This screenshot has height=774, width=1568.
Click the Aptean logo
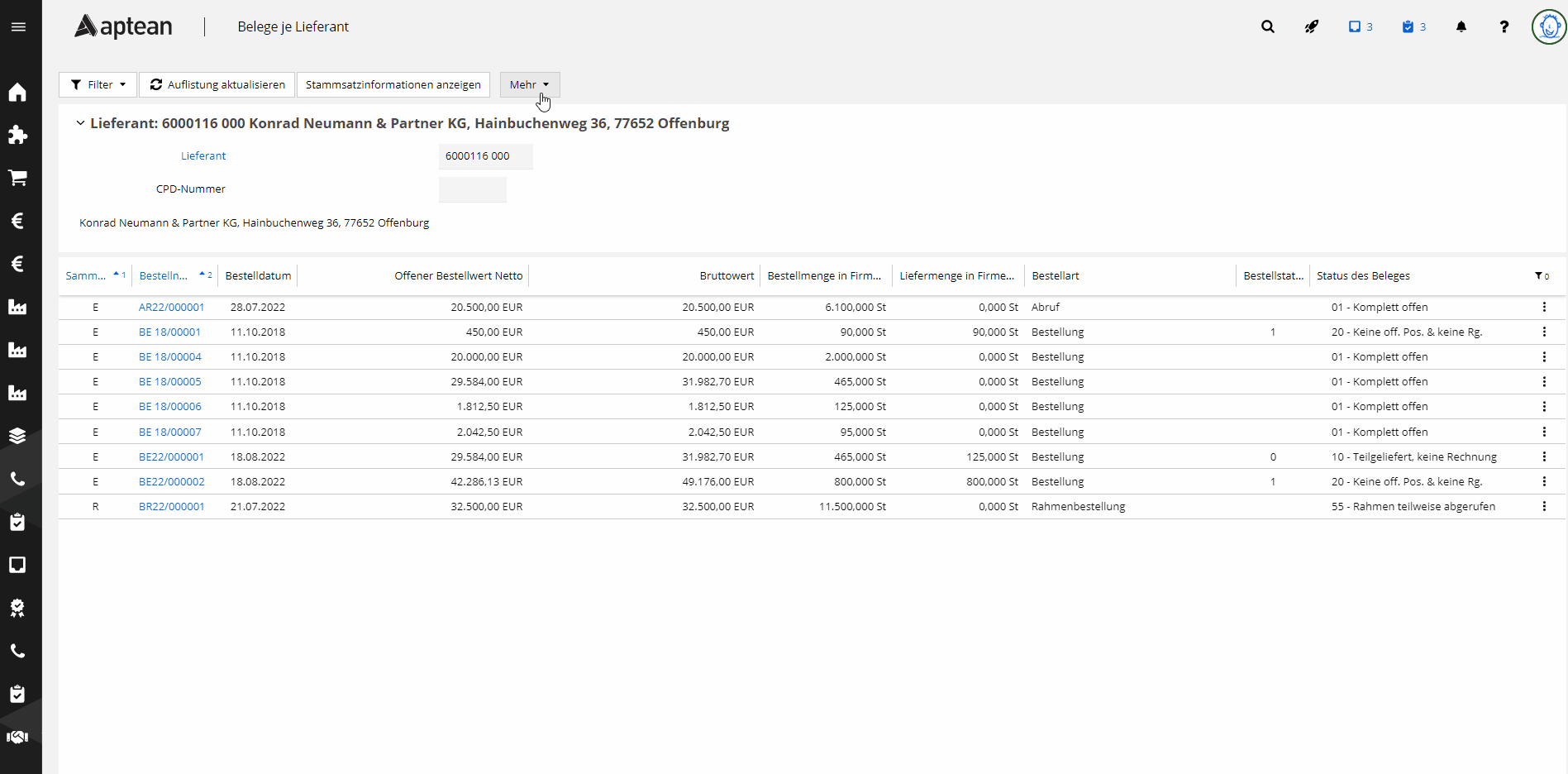pyautogui.click(x=123, y=26)
